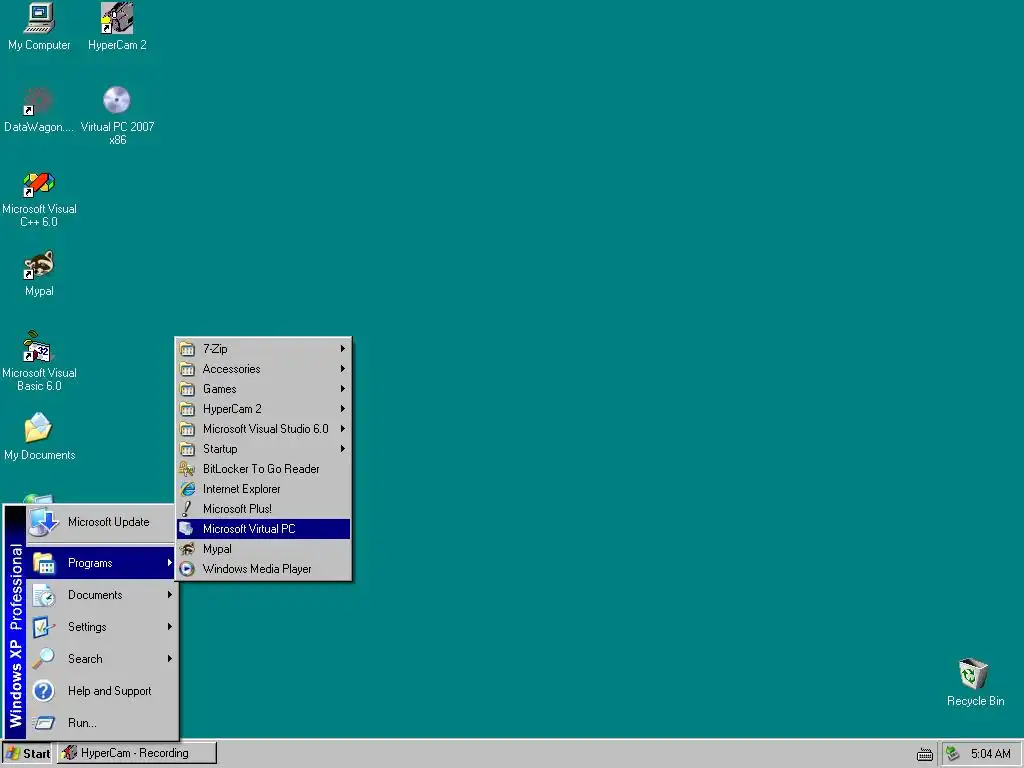This screenshot has height=768, width=1024.
Task: Open My Computer desktop icon
Action: pyautogui.click(x=39, y=18)
